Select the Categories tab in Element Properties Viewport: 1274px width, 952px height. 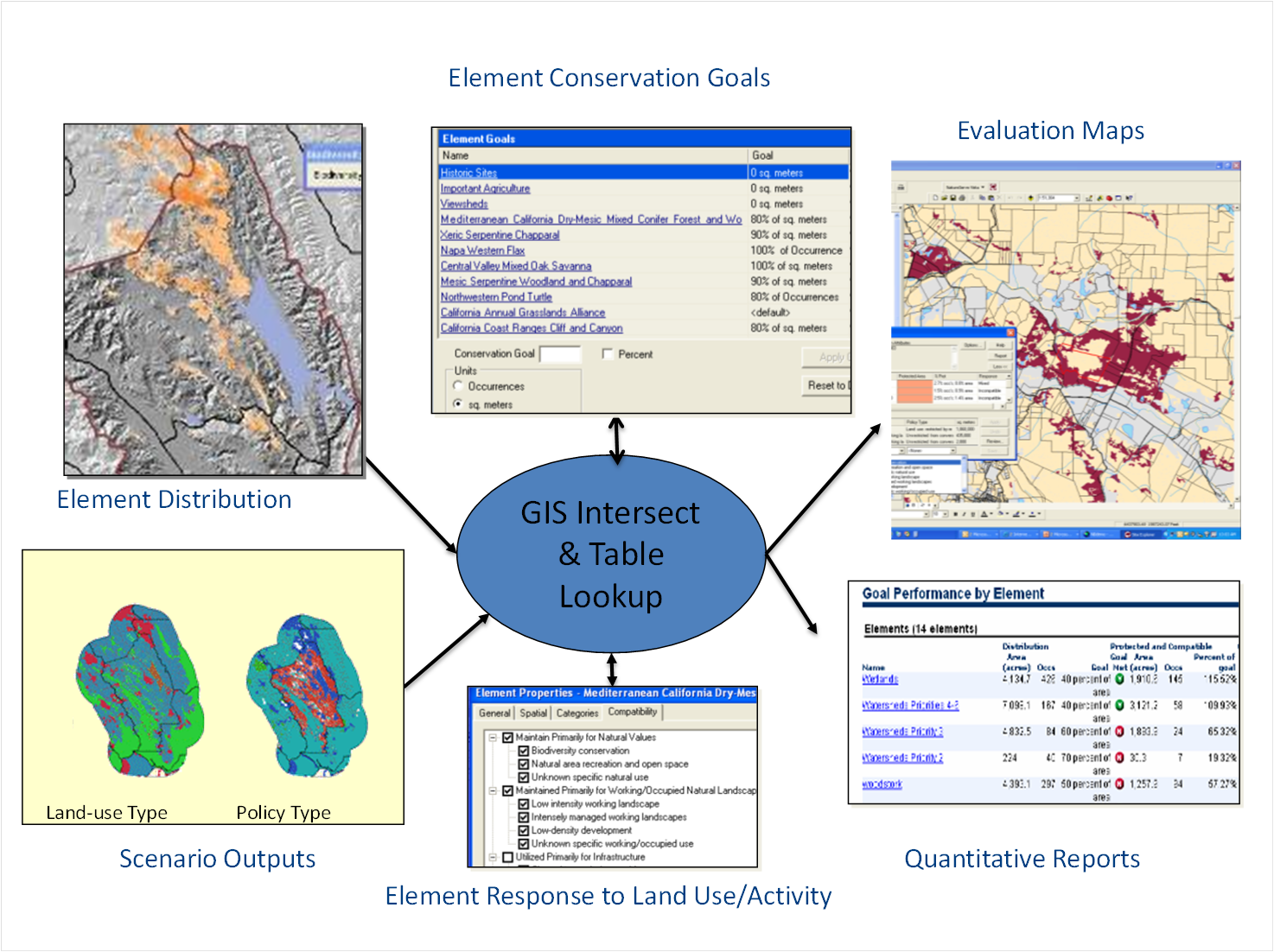(577, 713)
